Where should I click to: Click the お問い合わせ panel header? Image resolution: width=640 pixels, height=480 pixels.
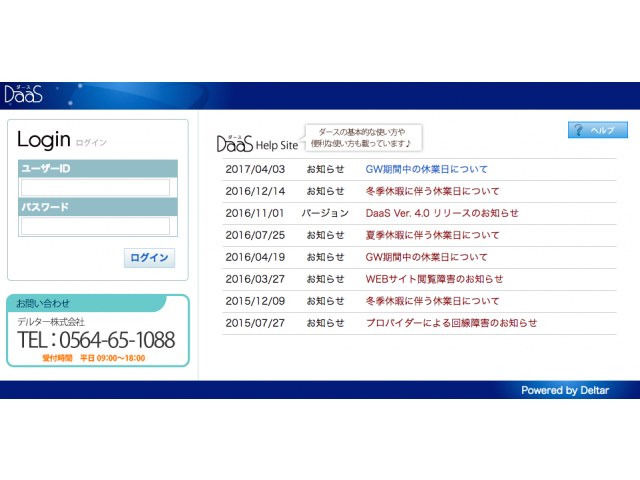click(x=97, y=303)
